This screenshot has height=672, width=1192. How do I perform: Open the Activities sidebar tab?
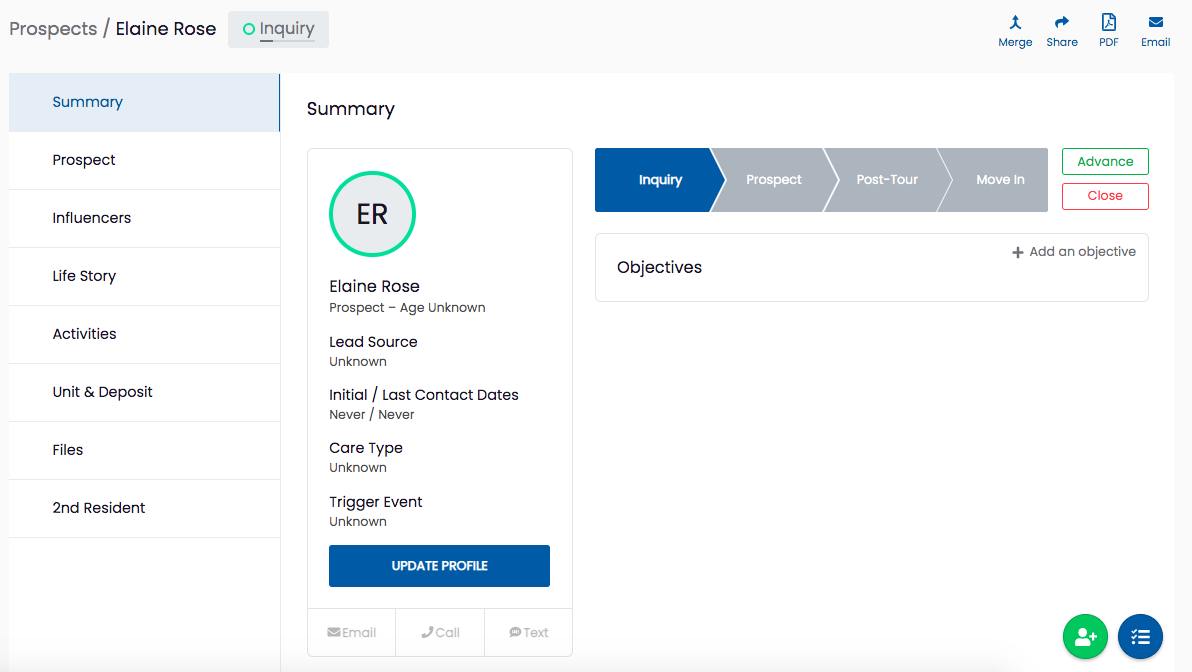[144, 334]
